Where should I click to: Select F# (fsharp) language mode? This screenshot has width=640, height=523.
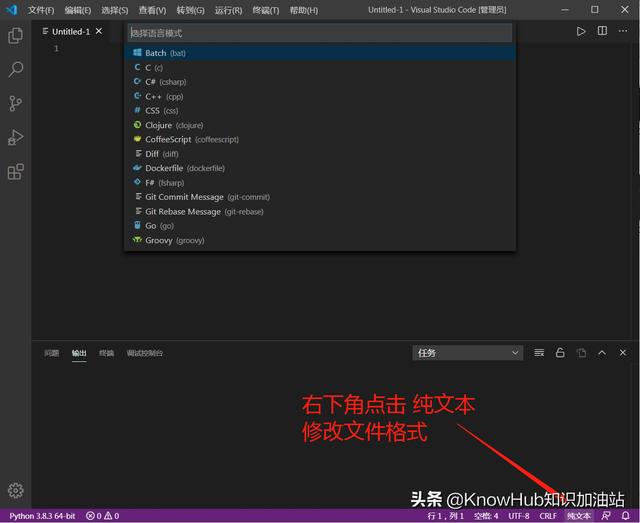coord(320,182)
